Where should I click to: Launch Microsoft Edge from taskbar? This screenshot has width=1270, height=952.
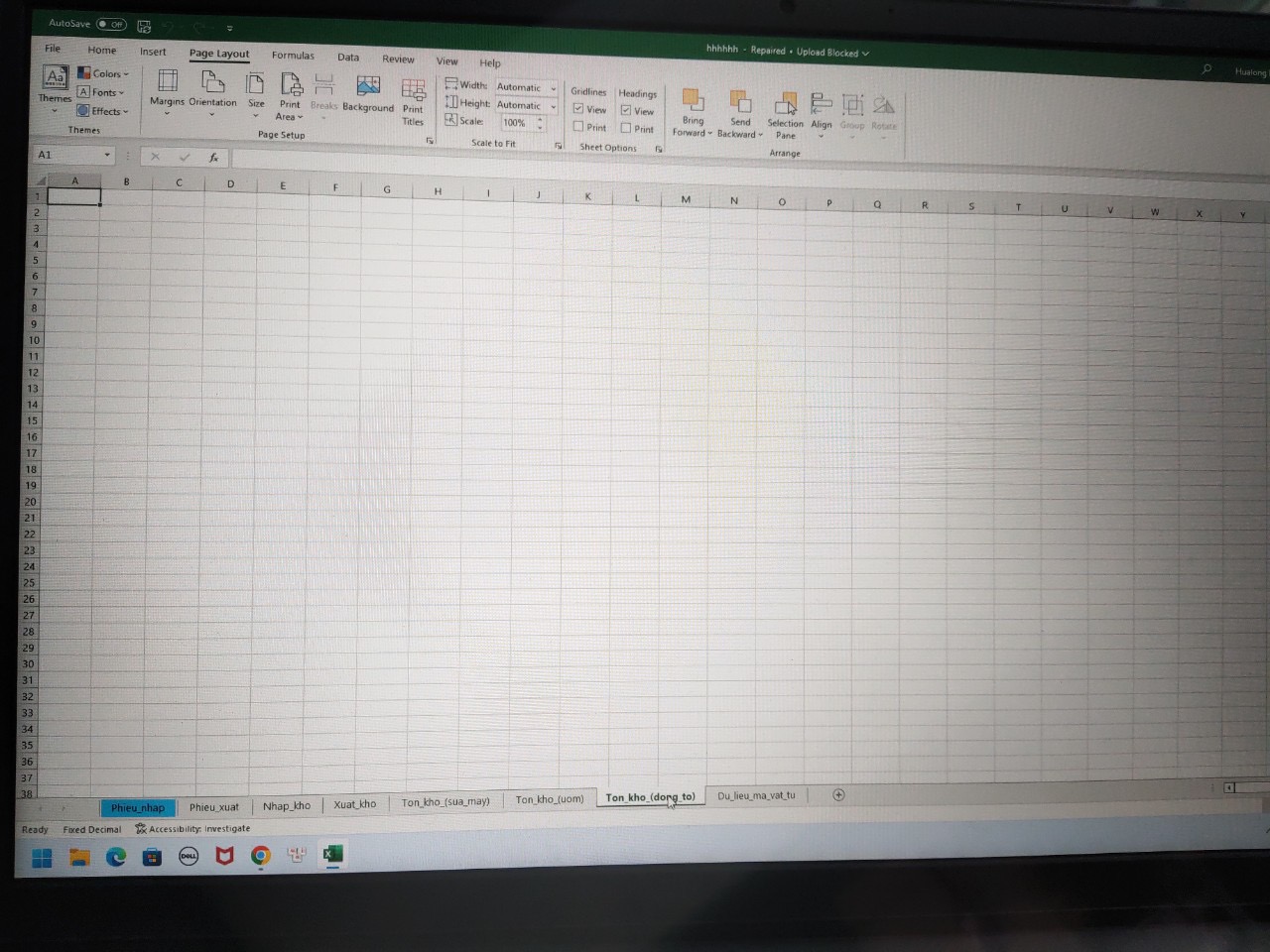tap(116, 857)
